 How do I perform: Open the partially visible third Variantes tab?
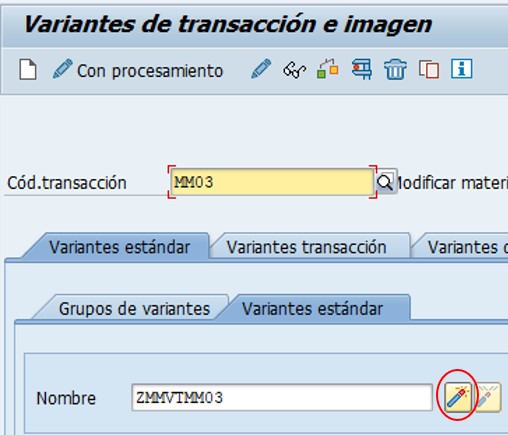point(462,247)
